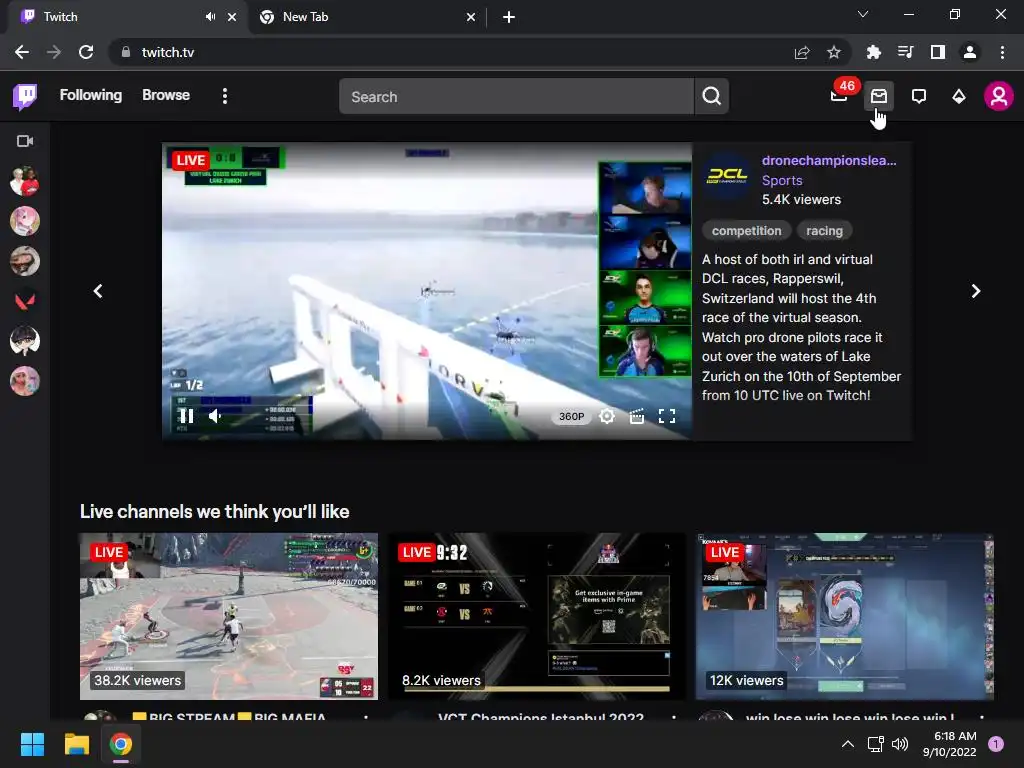The width and height of the screenshot is (1024, 768).
Task: Open Chrome profile icon
Action: (x=970, y=52)
